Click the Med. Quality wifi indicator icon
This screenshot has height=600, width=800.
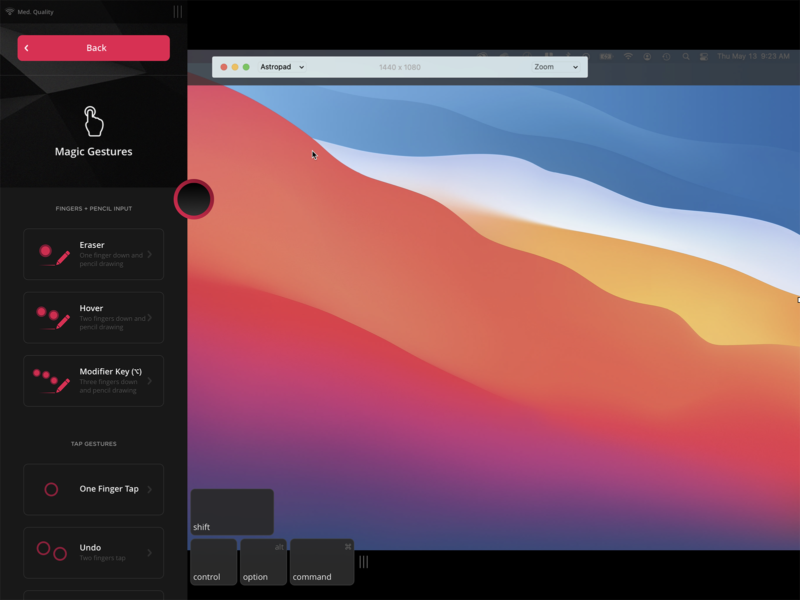tap(10, 11)
